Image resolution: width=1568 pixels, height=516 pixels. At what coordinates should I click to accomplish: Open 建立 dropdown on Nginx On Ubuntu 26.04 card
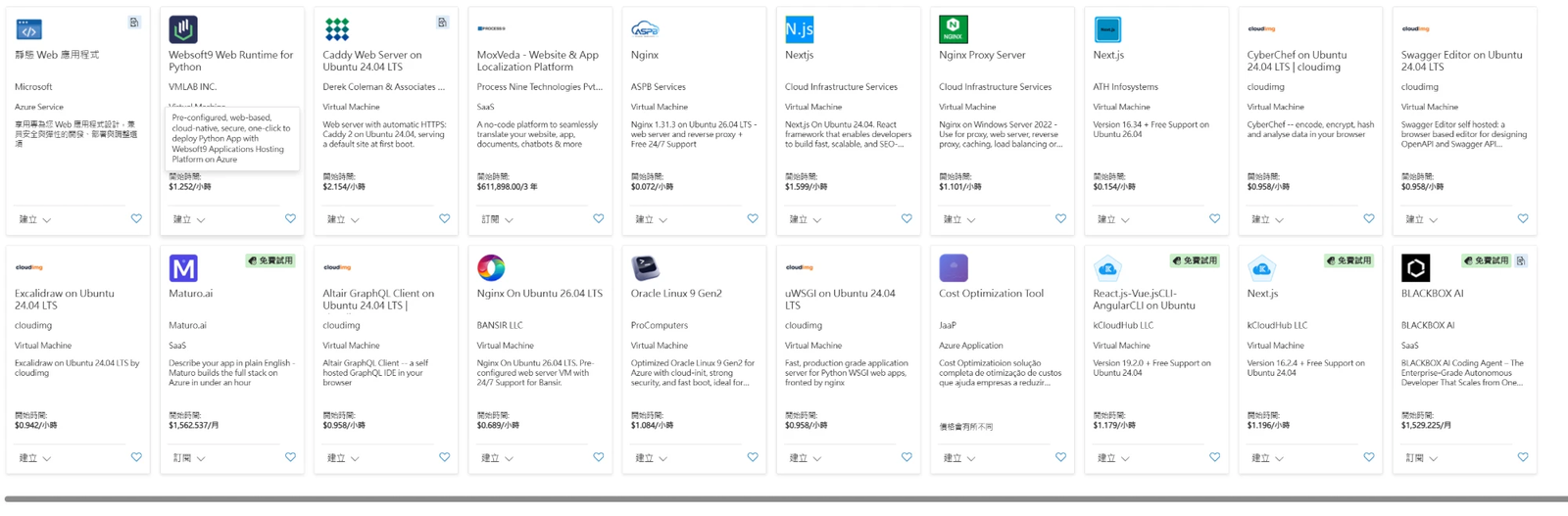(x=497, y=458)
